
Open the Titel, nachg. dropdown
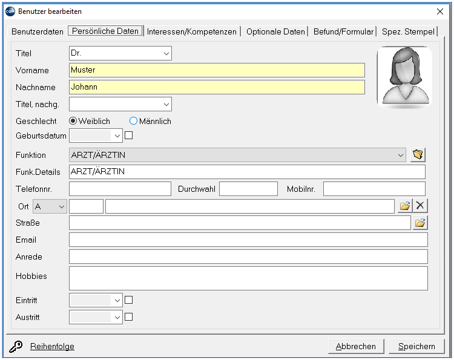166,104
